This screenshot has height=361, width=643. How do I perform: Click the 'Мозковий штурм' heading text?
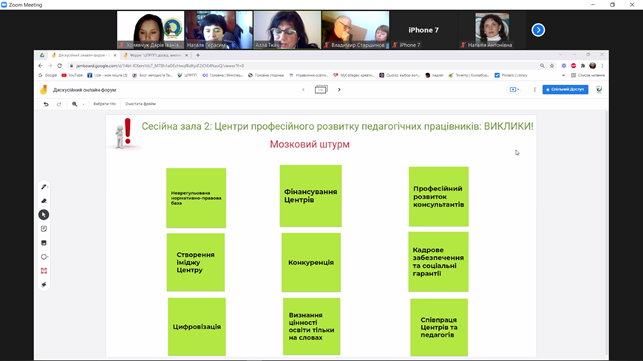point(310,144)
